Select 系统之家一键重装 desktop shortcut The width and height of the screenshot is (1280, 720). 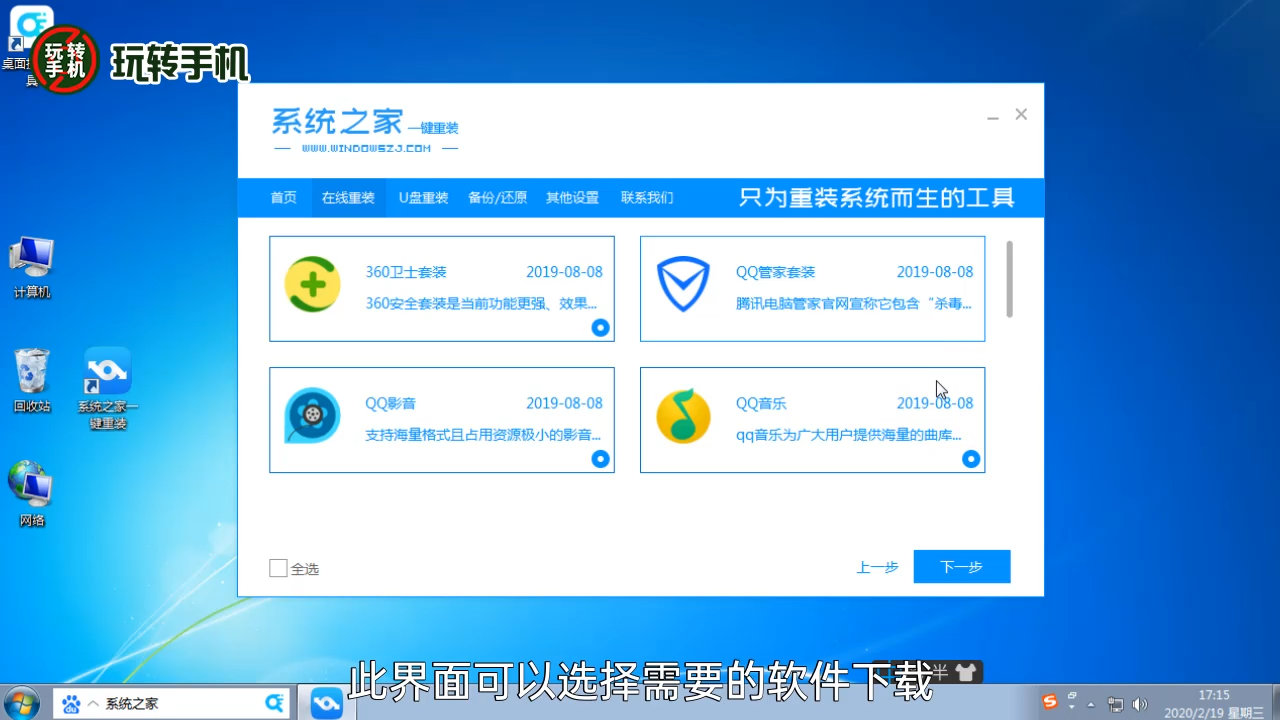tap(108, 388)
